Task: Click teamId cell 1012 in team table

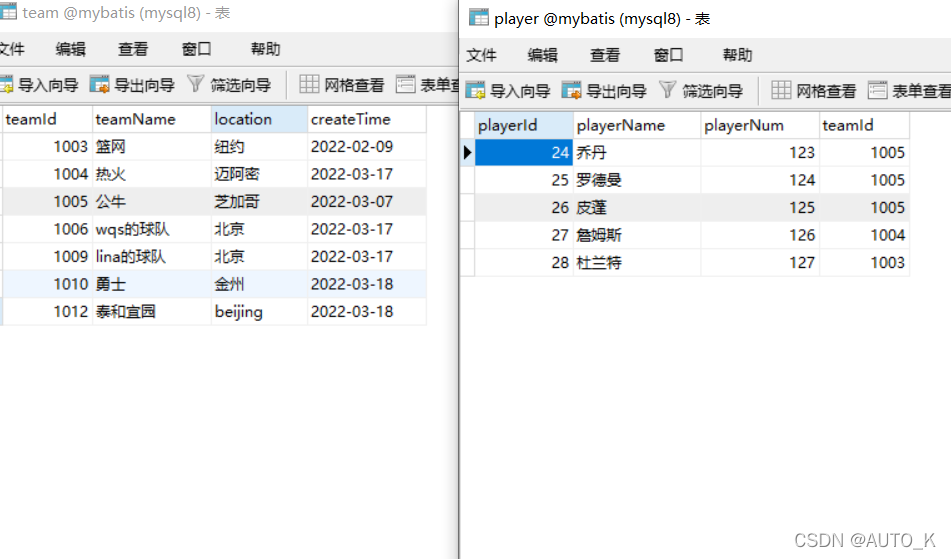Action: 47,312
